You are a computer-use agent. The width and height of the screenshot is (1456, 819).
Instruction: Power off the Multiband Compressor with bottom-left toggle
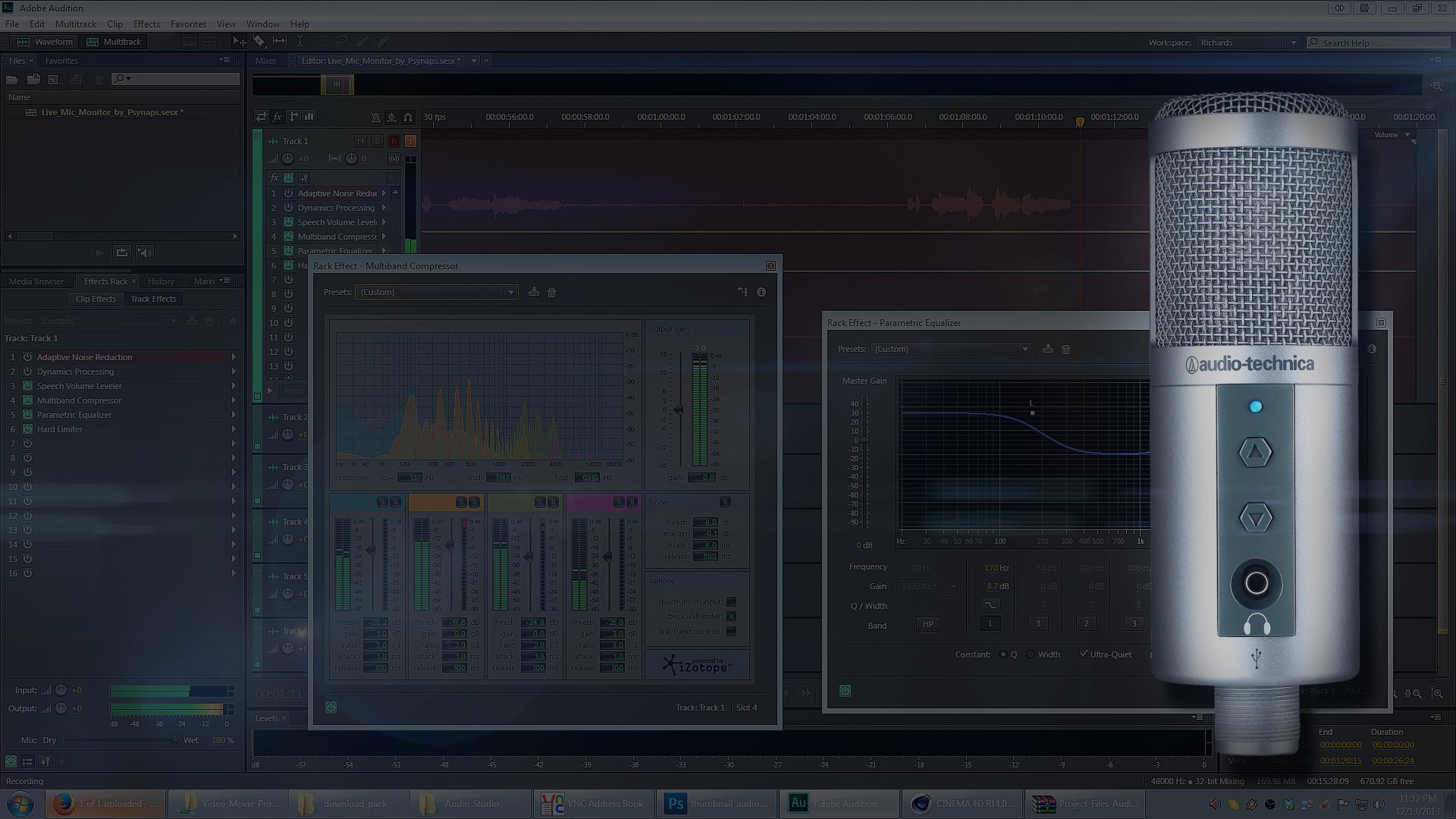pos(330,707)
